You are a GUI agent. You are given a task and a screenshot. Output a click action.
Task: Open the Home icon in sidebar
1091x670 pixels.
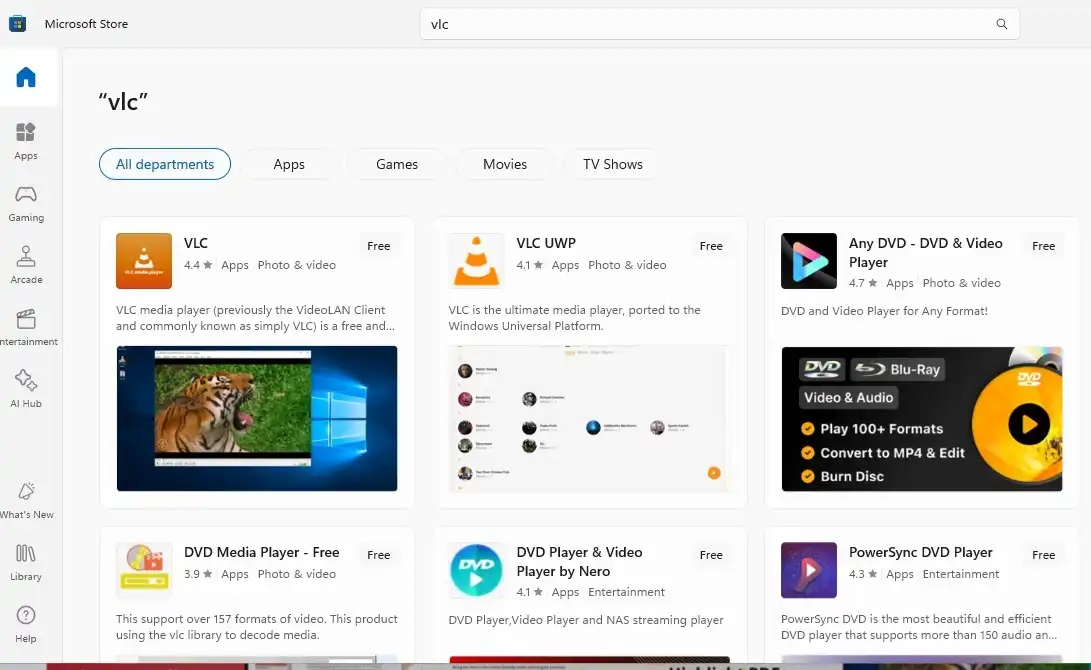[26, 77]
